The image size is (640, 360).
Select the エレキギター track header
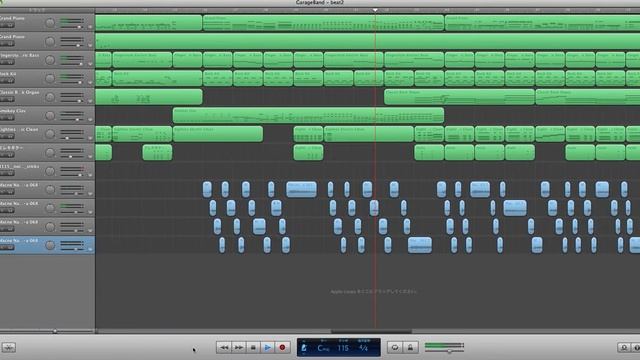tap(47, 153)
